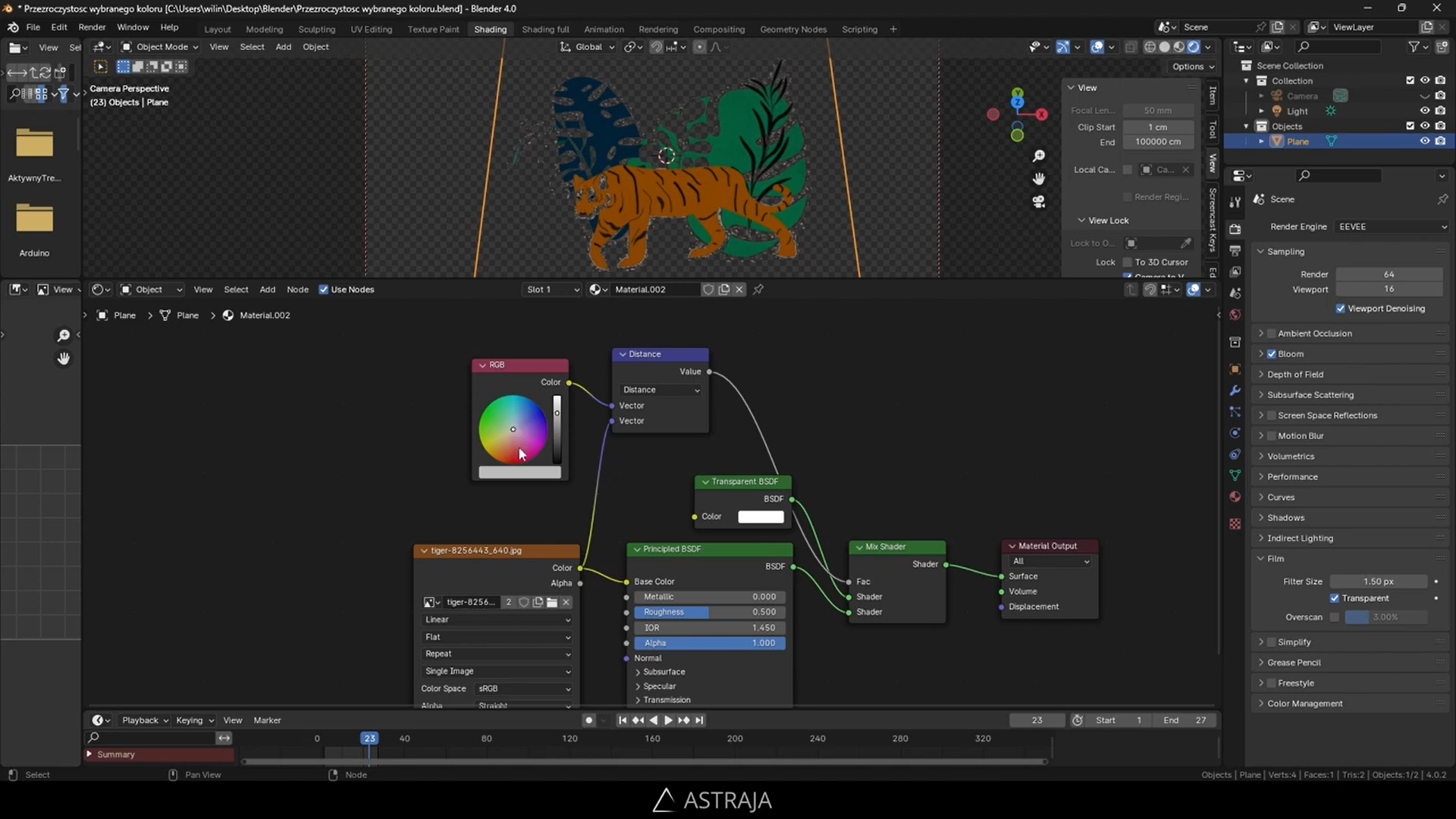
Task: Open the Render properties tab icon
Action: [1235, 229]
